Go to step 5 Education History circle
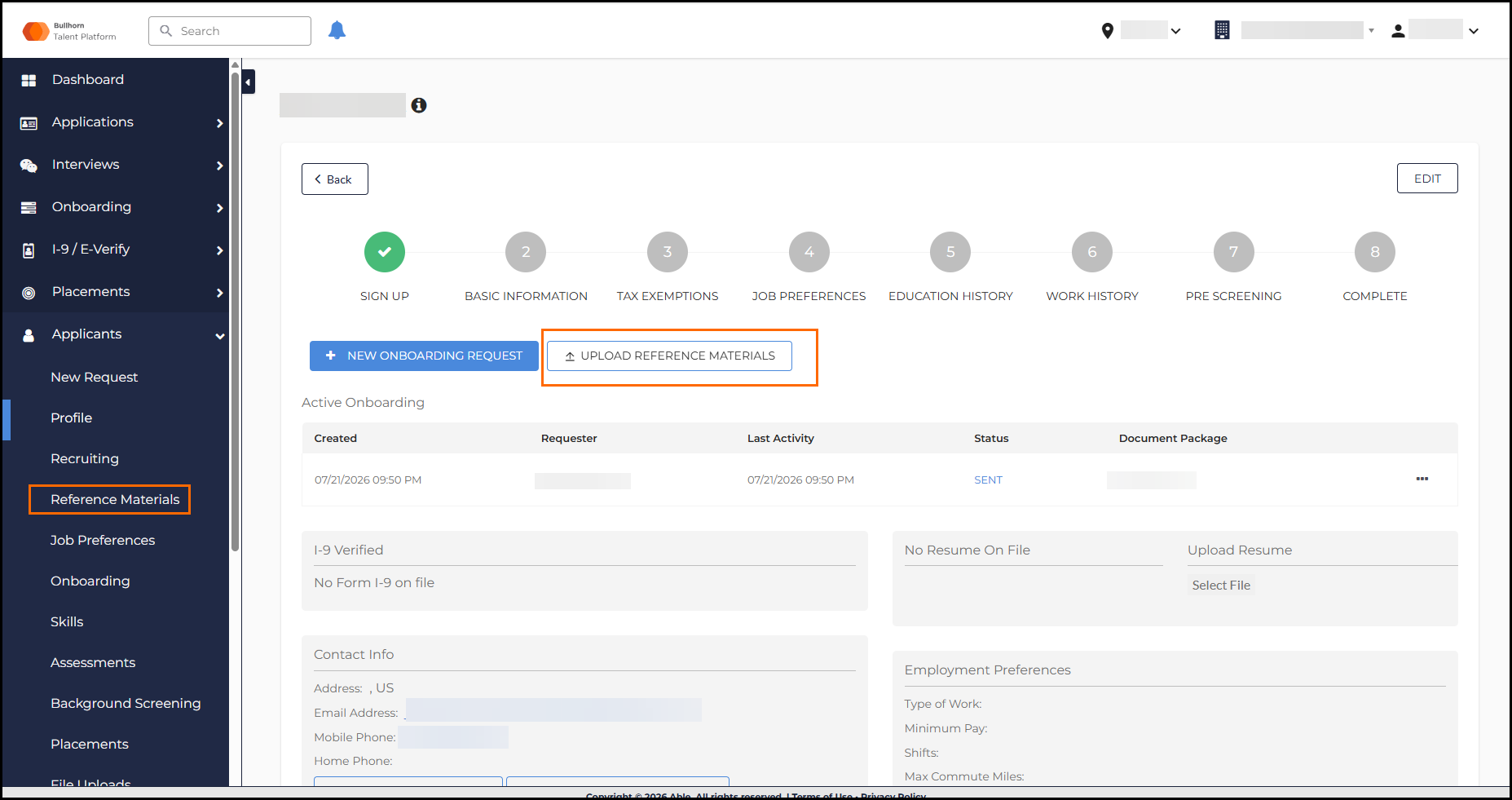This screenshot has height=800, width=1512. click(950, 252)
